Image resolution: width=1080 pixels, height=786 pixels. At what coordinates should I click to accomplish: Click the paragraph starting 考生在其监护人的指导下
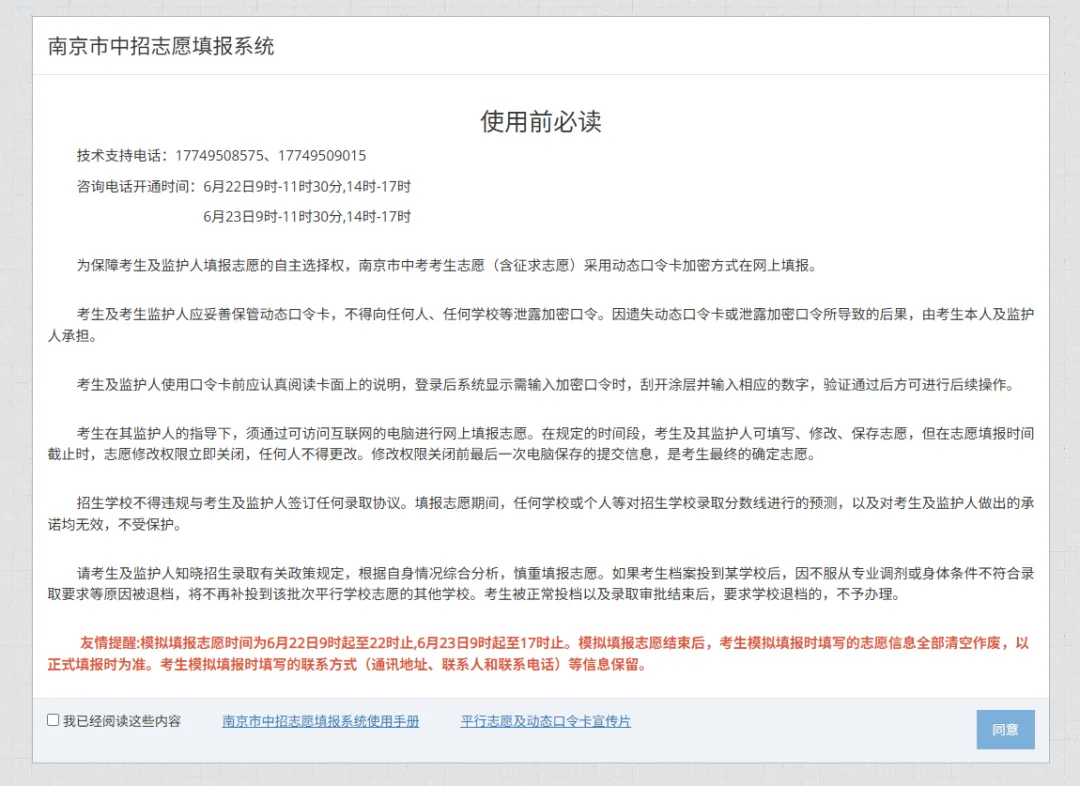coord(541,444)
